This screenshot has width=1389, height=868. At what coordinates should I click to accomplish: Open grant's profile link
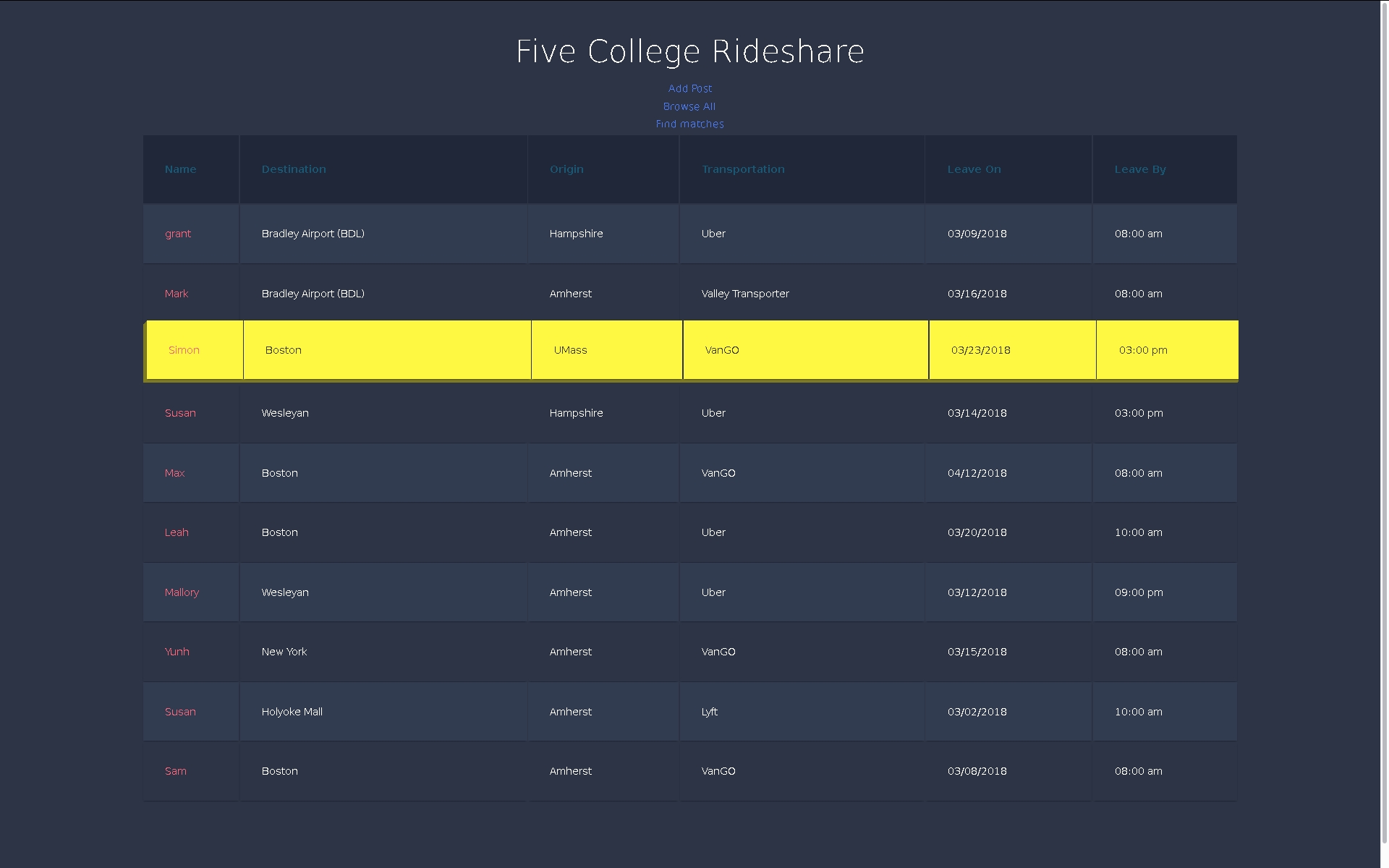pos(178,234)
